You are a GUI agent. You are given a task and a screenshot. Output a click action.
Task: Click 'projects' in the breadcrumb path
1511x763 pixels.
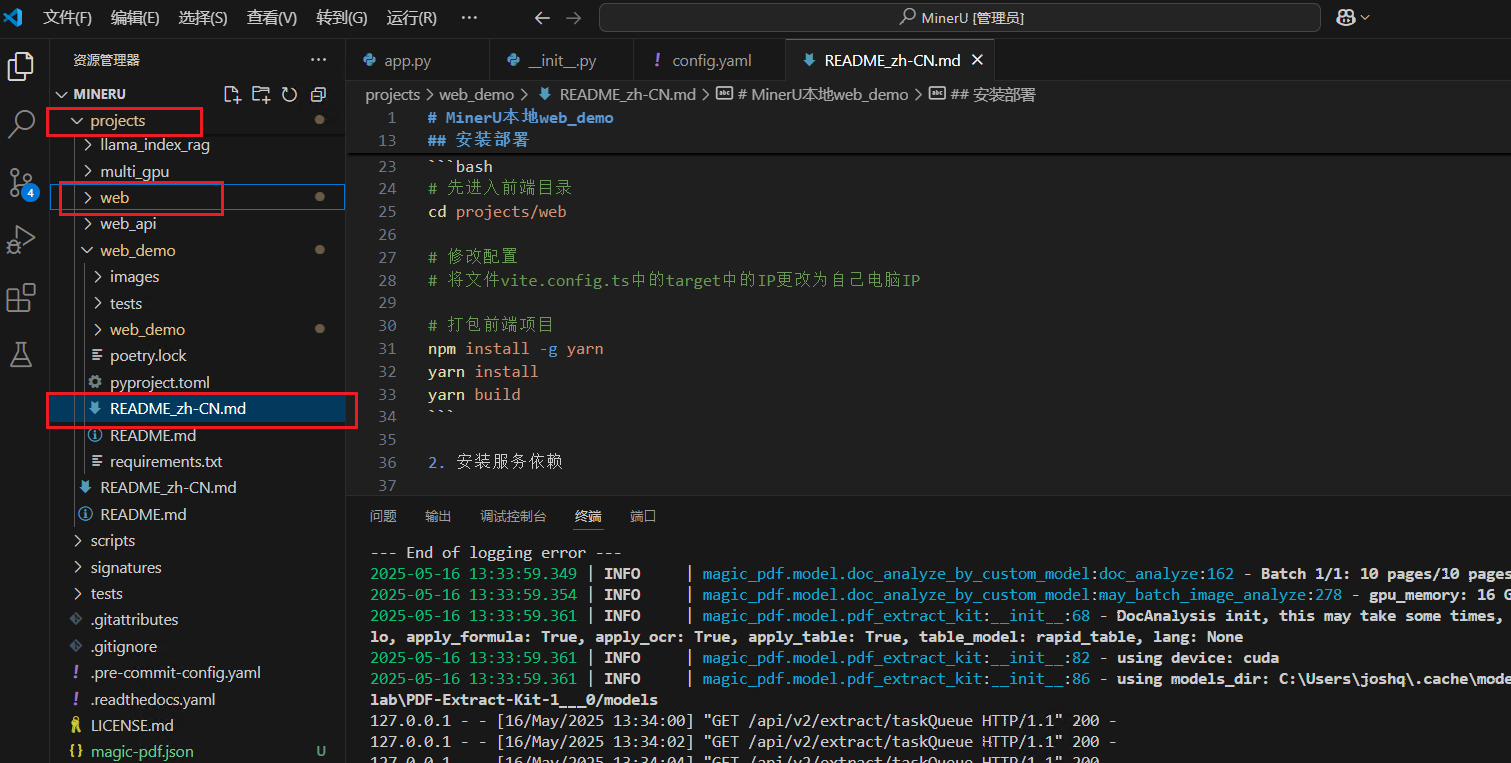click(x=393, y=95)
